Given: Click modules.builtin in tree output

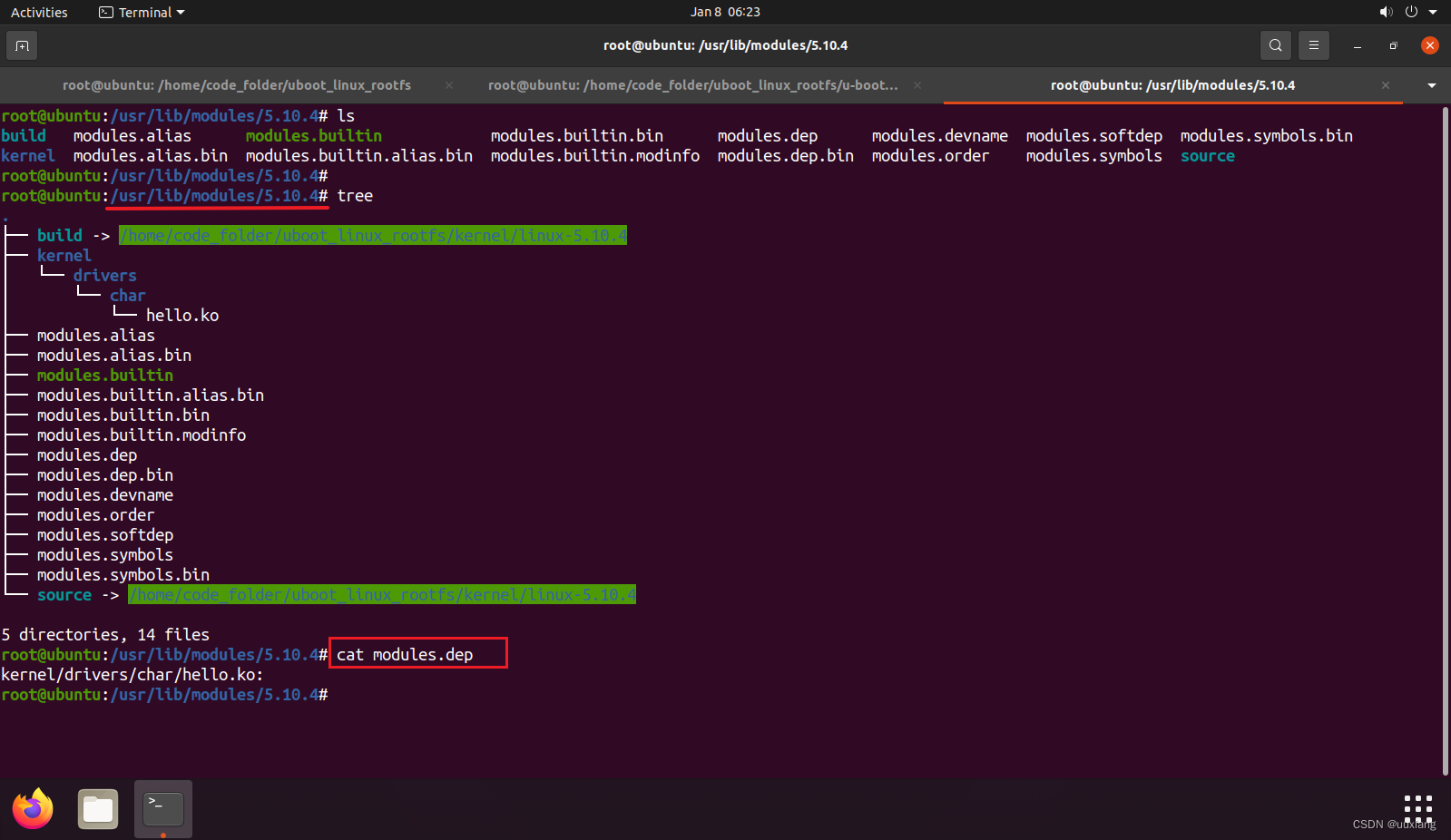Looking at the screenshot, I should (x=105, y=376).
